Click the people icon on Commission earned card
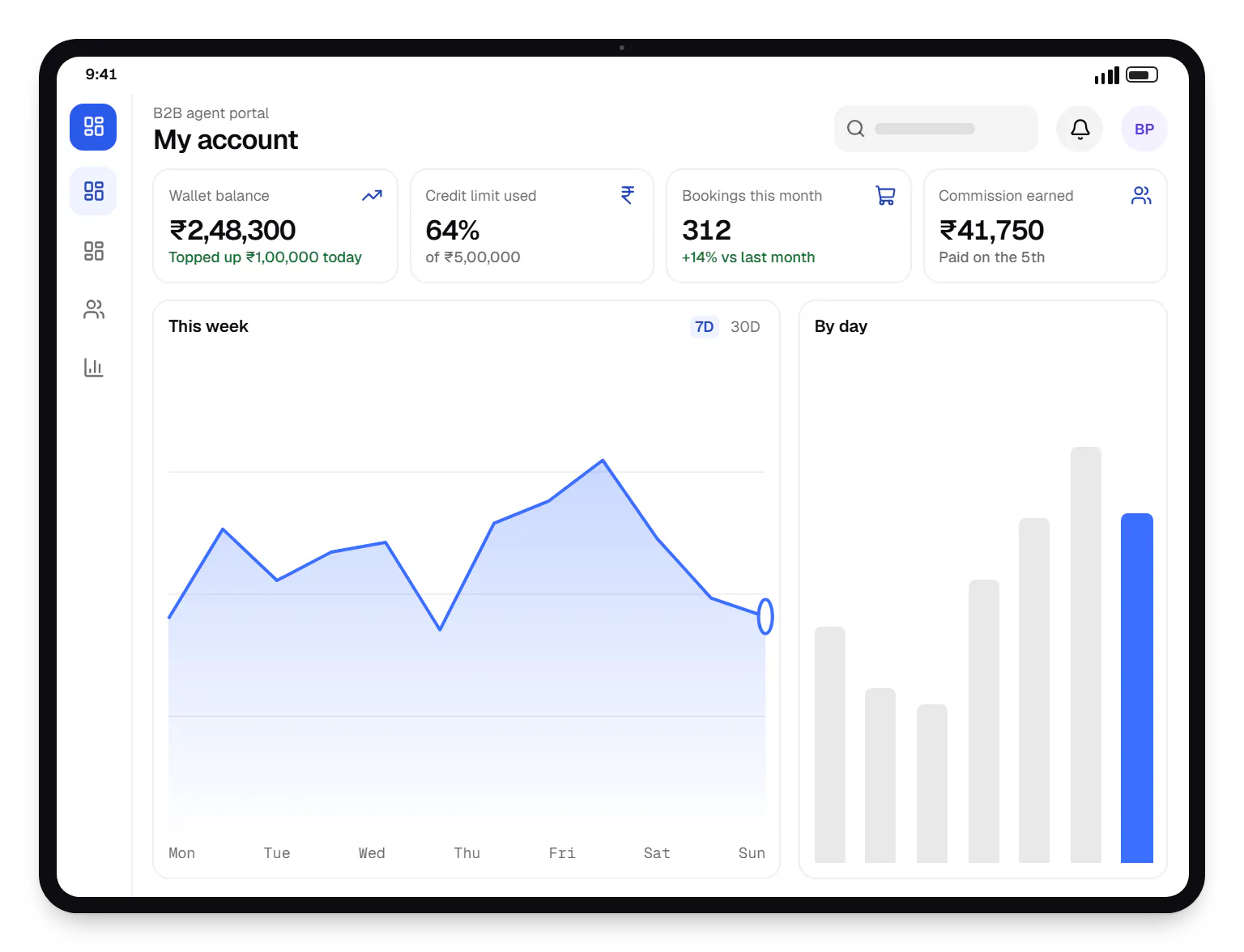 (x=1141, y=195)
